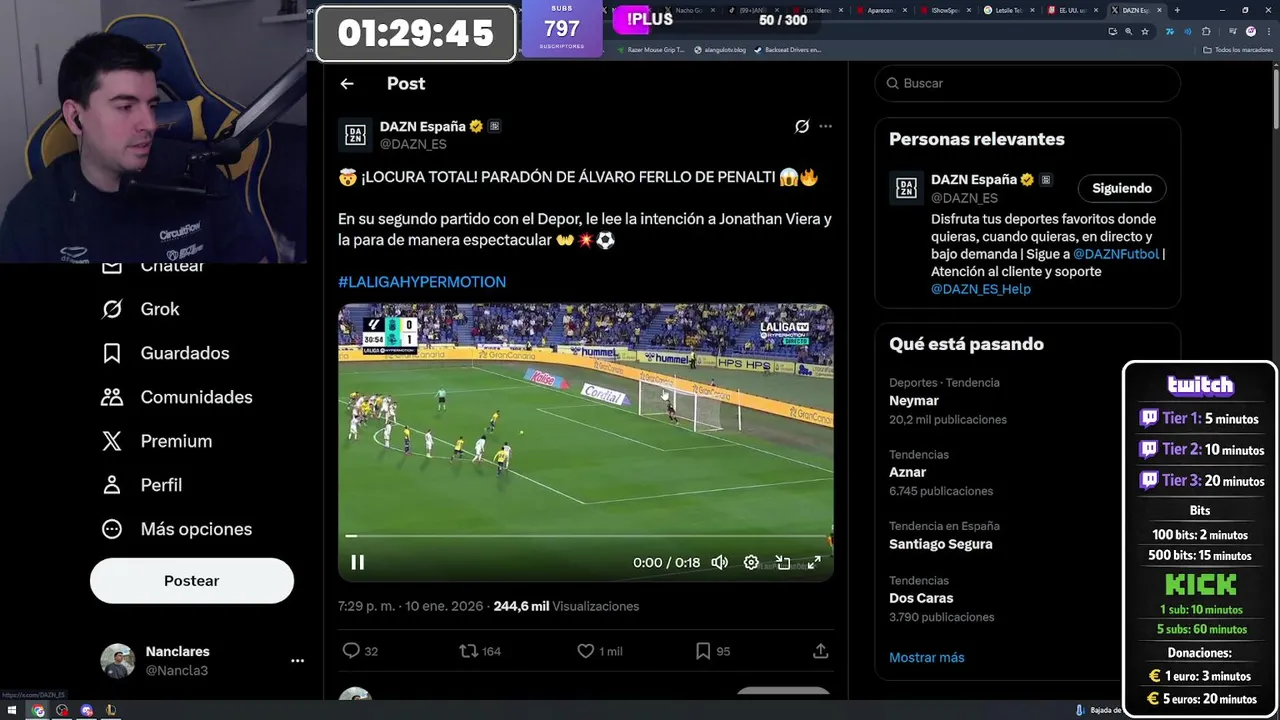1280x720 pixels.
Task: Click the Chrome zoom magnifier icon
Action: click(x=1128, y=31)
